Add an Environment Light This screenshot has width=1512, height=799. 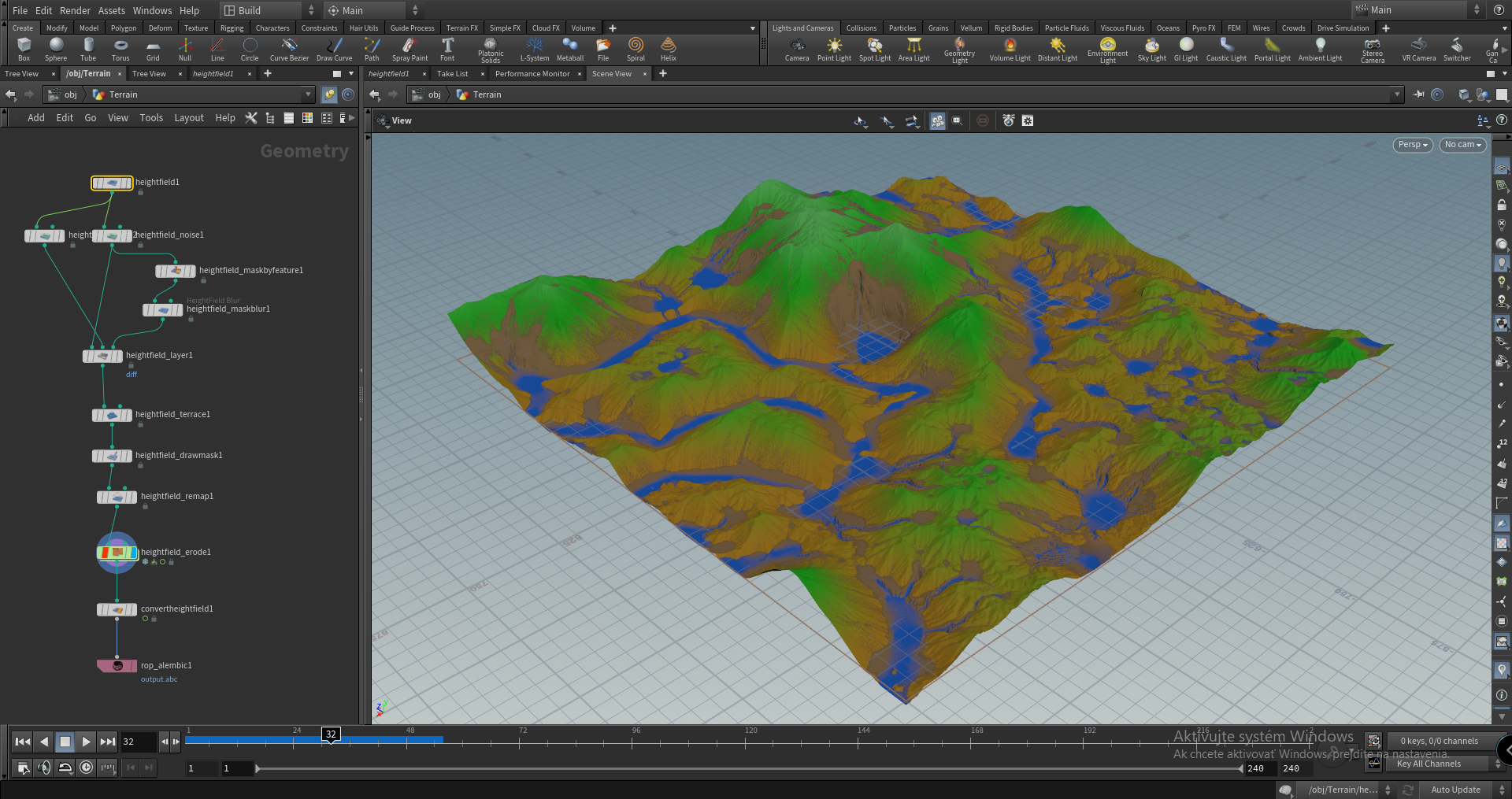[x=1107, y=50]
